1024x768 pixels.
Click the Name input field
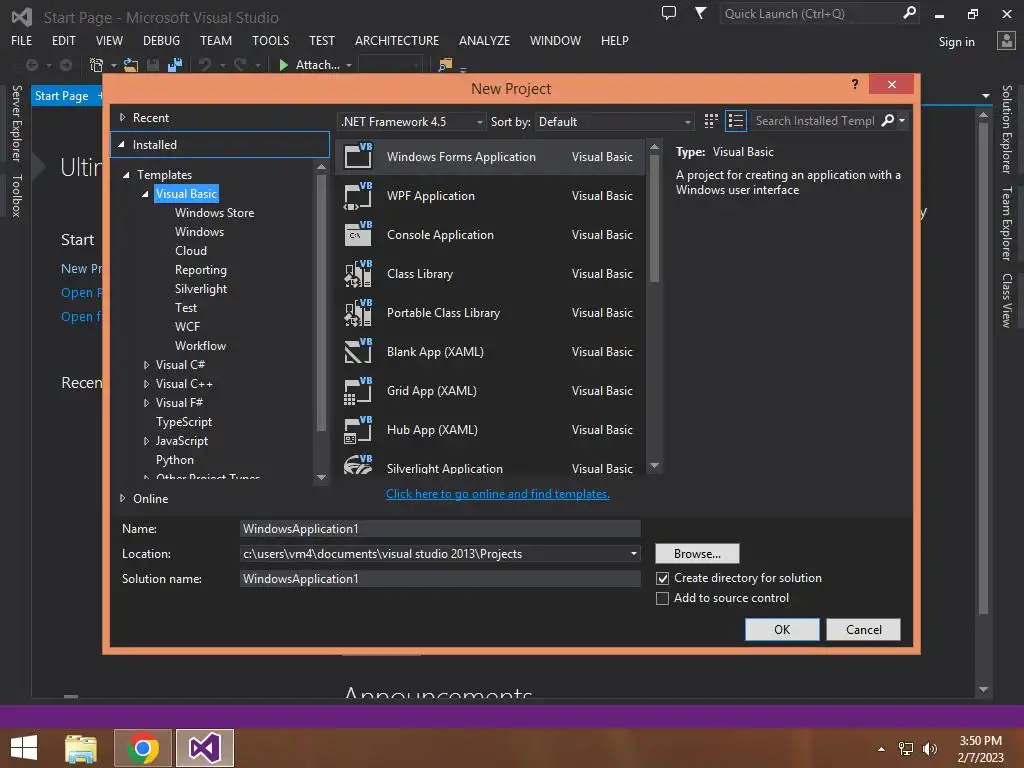(x=440, y=528)
